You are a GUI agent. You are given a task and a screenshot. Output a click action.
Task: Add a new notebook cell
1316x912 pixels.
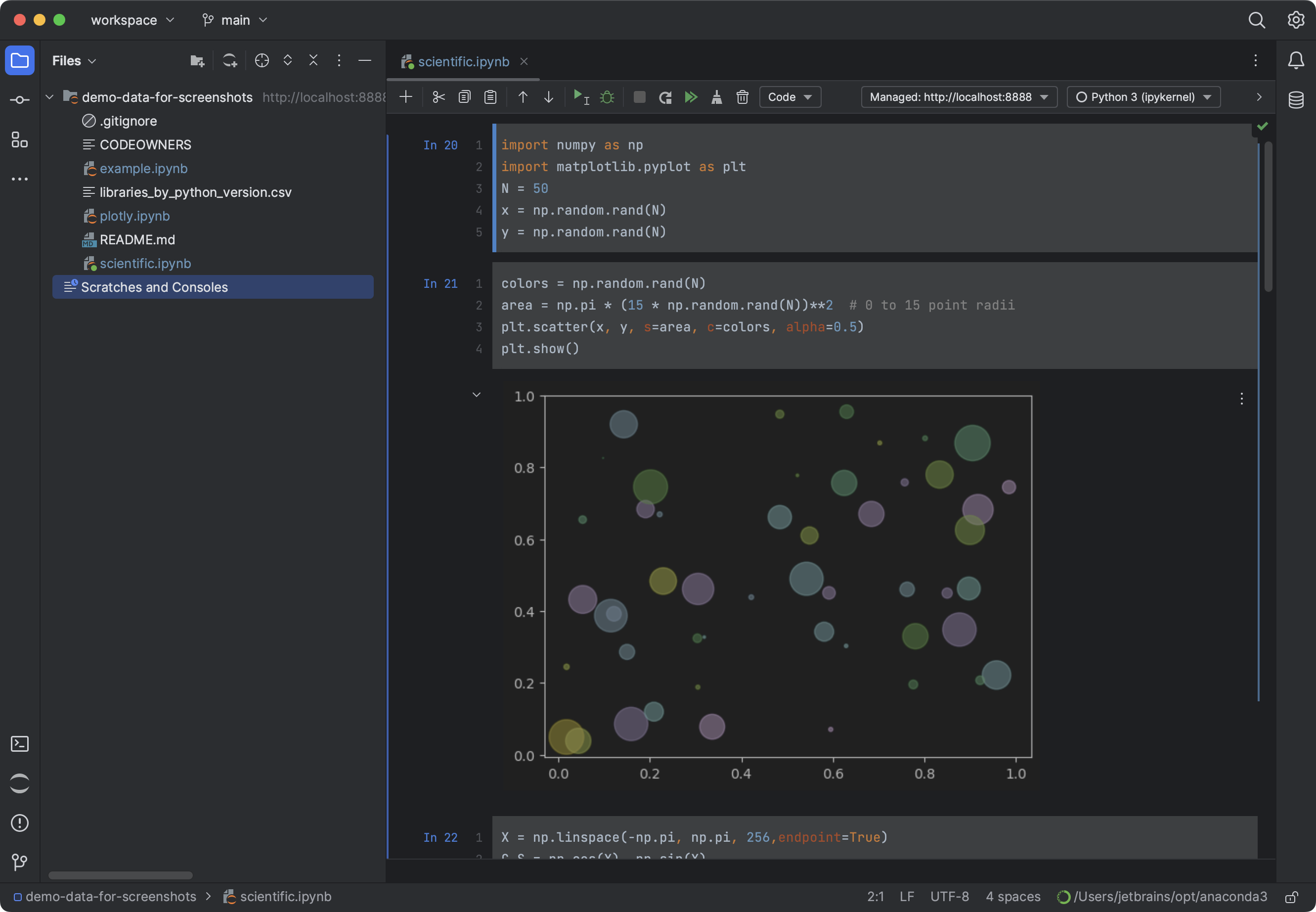tap(405, 96)
